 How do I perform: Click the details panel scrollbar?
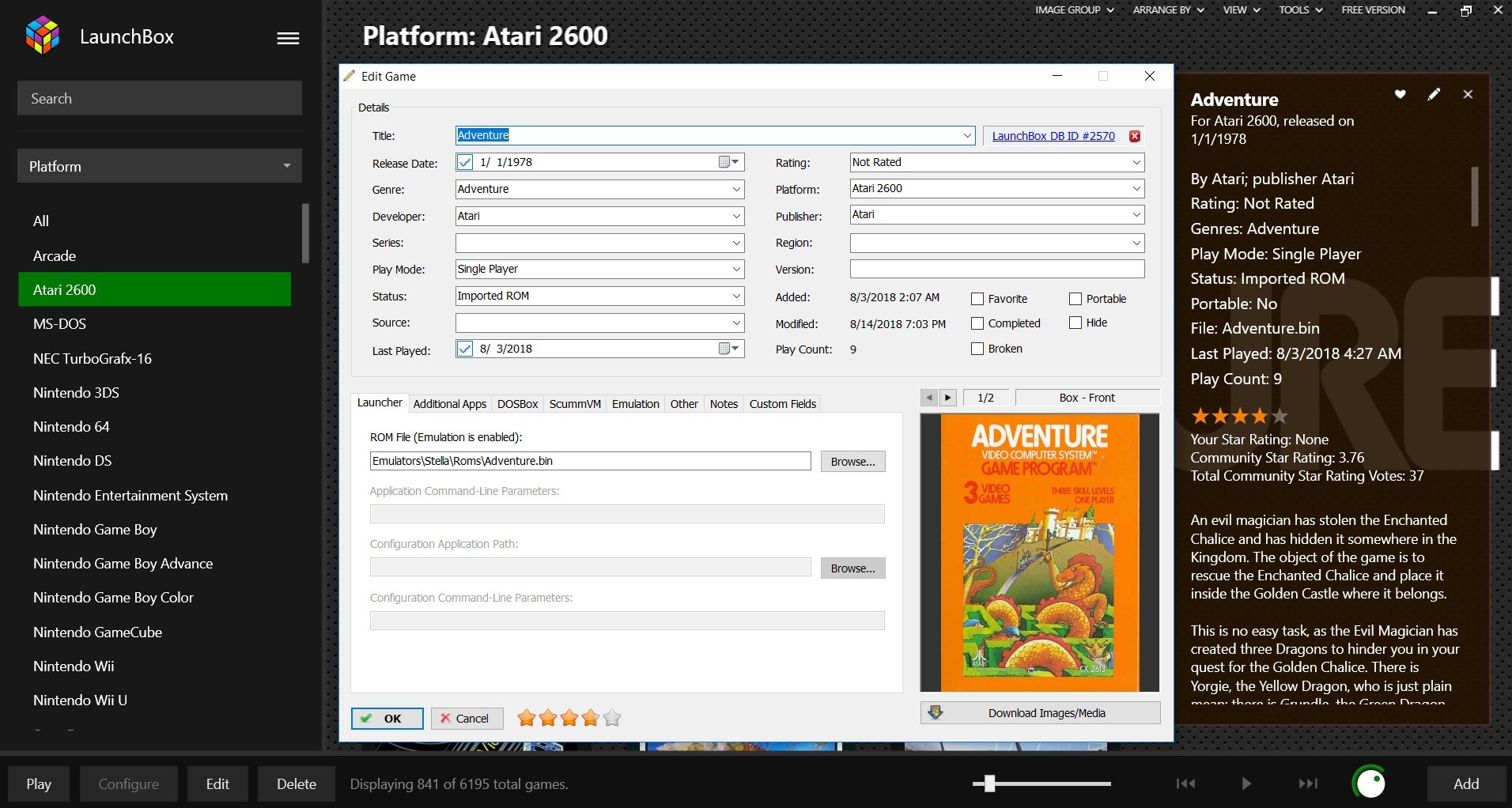tap(1474, 196)
